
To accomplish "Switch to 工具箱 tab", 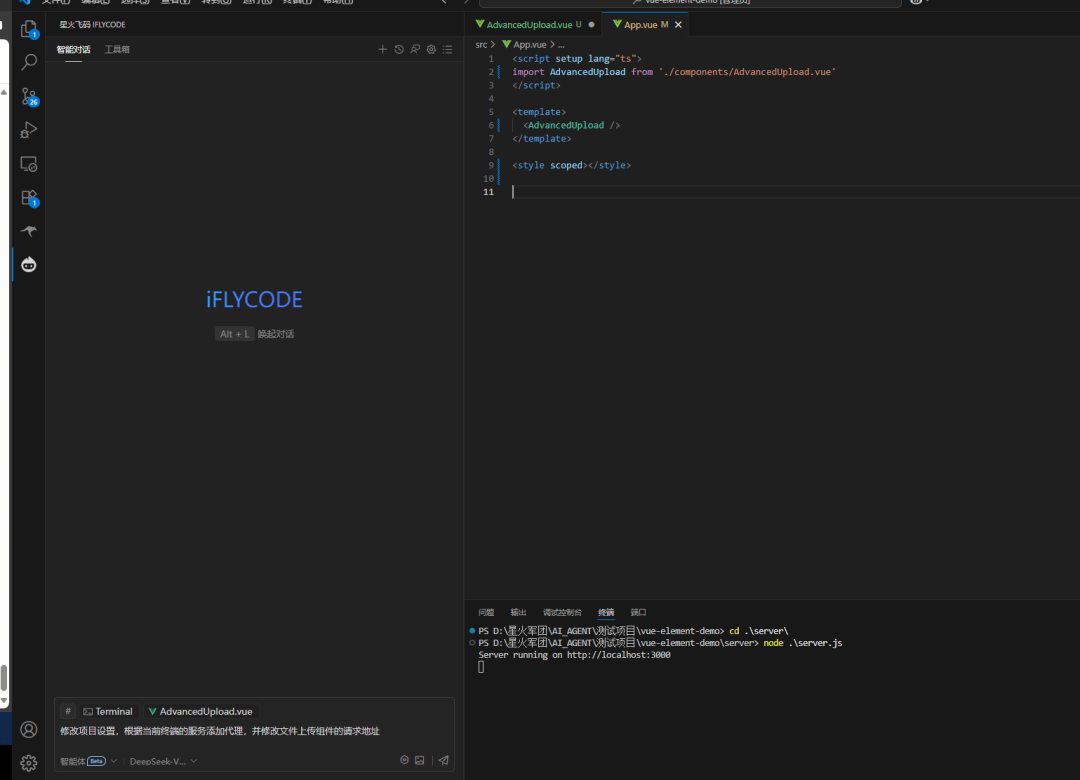I will (x=117, y=50).
